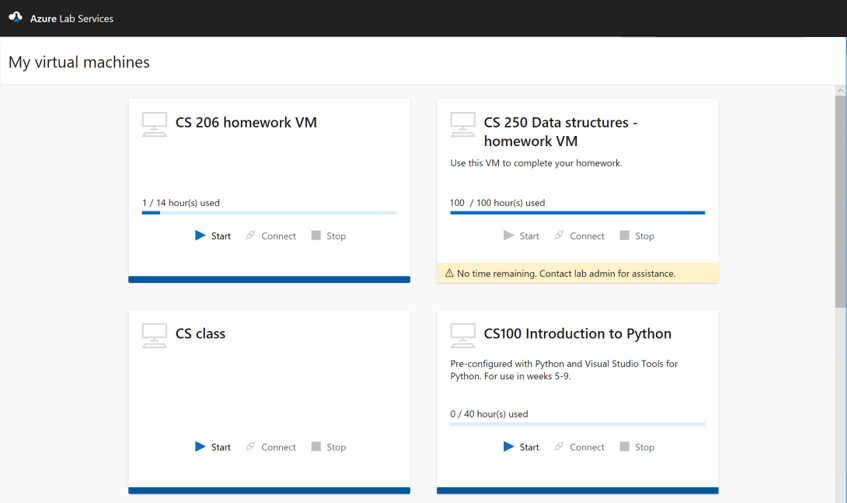847x503 pixels.
Task: Click the CS class monitor icon
Action: (154, 335)
